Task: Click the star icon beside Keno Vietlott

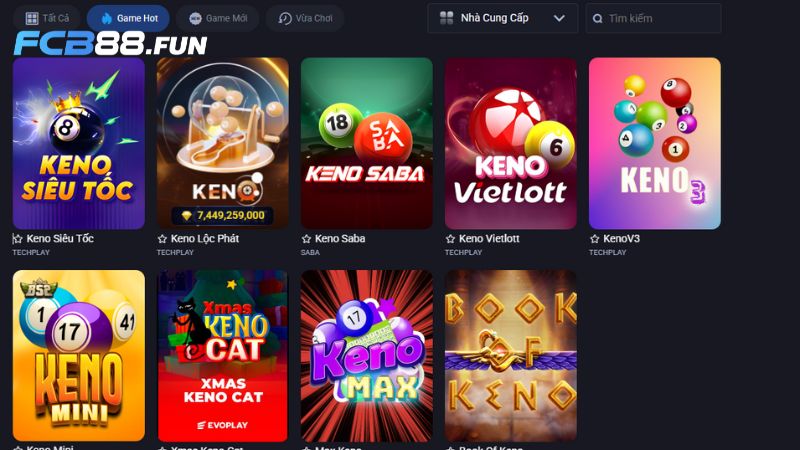Action: [450, 239]
